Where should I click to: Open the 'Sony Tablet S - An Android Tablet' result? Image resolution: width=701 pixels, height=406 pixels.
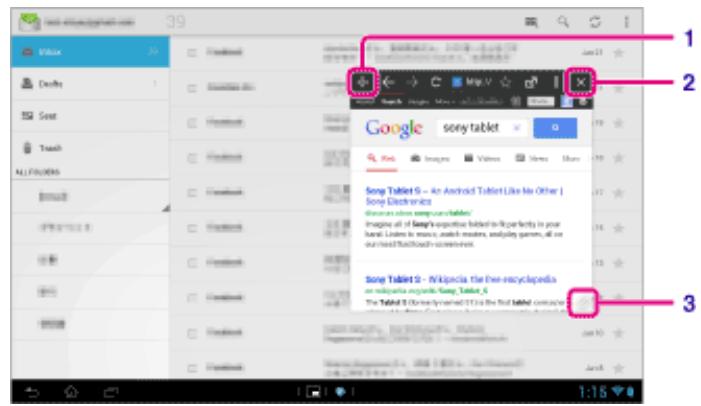(x=464, y=196)
